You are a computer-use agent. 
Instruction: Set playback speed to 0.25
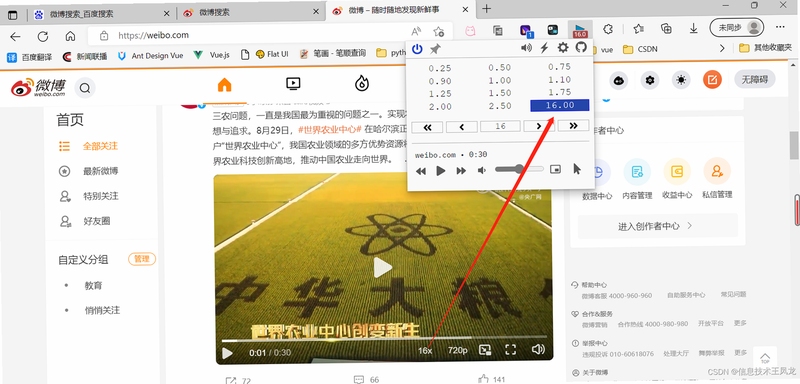[440, 68]
